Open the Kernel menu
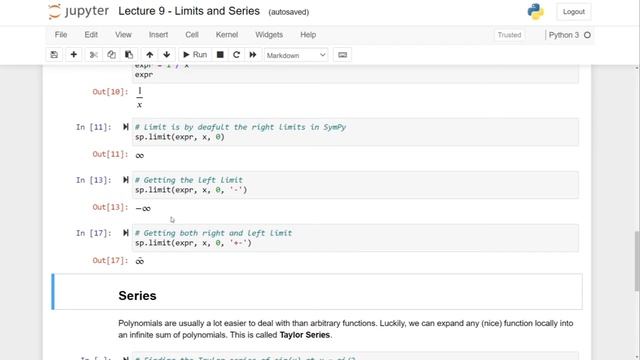The image size is (640, 360). (x=227, y=35)
